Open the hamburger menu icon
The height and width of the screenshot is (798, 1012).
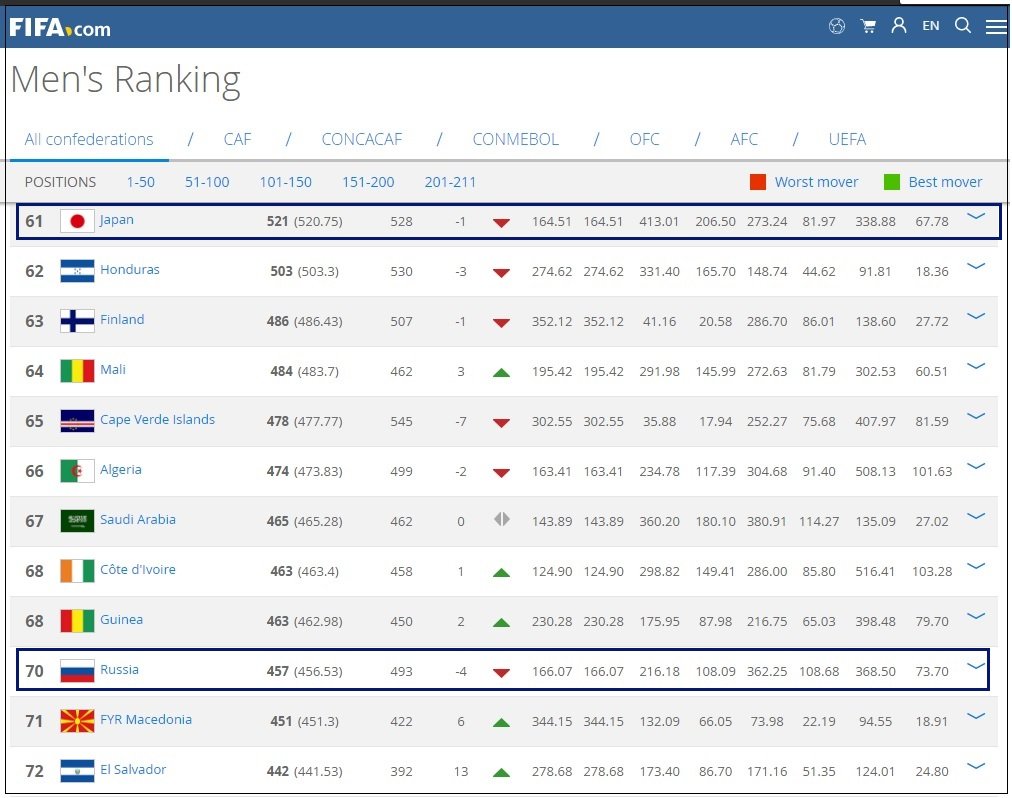(996, 26)
